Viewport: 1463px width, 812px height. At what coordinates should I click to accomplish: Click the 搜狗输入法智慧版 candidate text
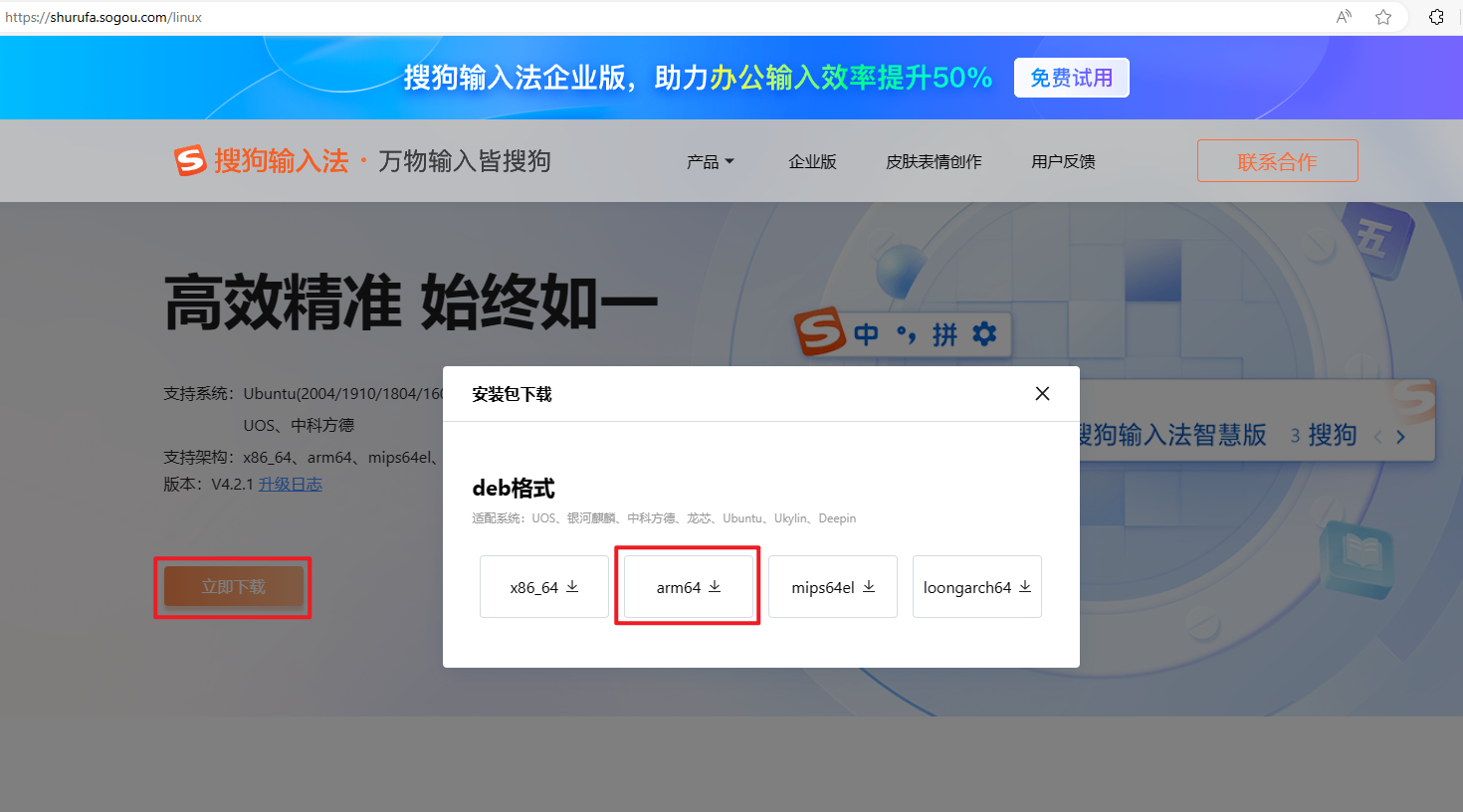(1172, 435)
